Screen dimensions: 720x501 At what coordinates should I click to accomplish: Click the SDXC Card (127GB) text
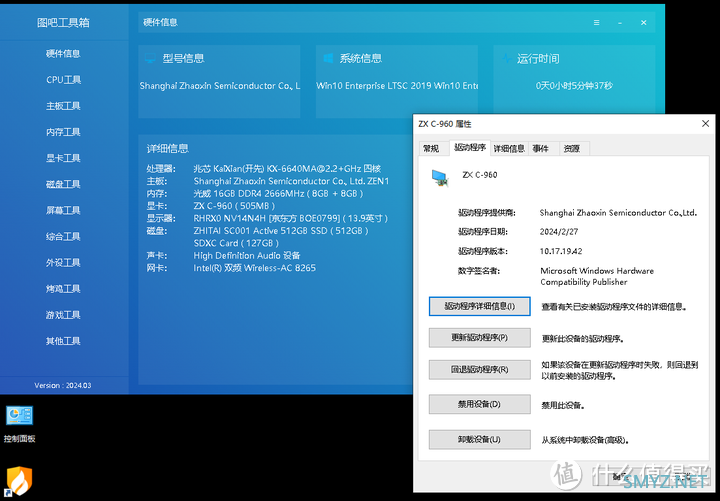tap(236, 243)
